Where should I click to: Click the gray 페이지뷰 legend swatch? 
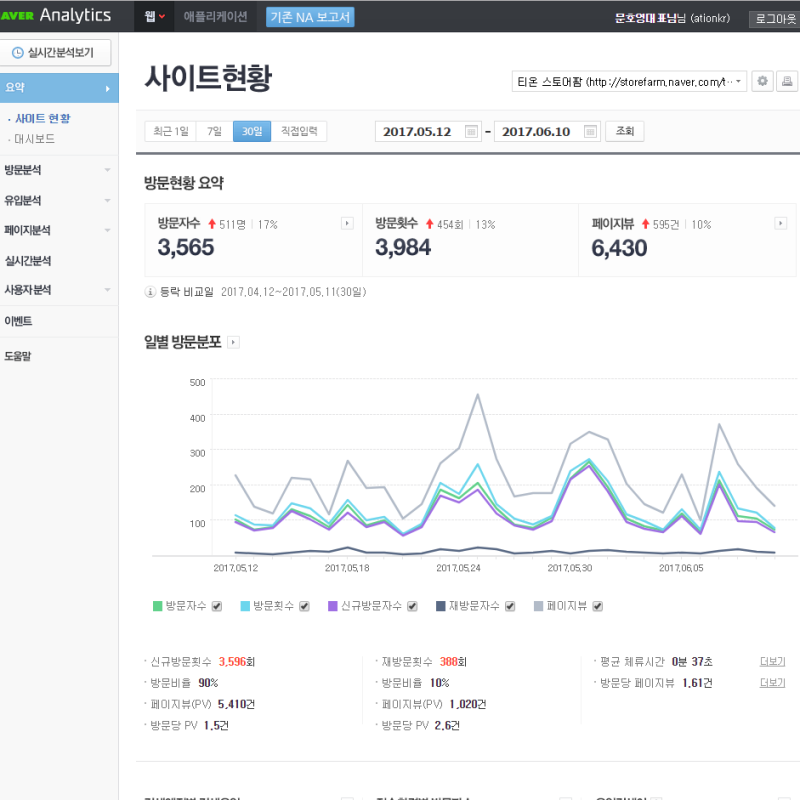point(538,606)
